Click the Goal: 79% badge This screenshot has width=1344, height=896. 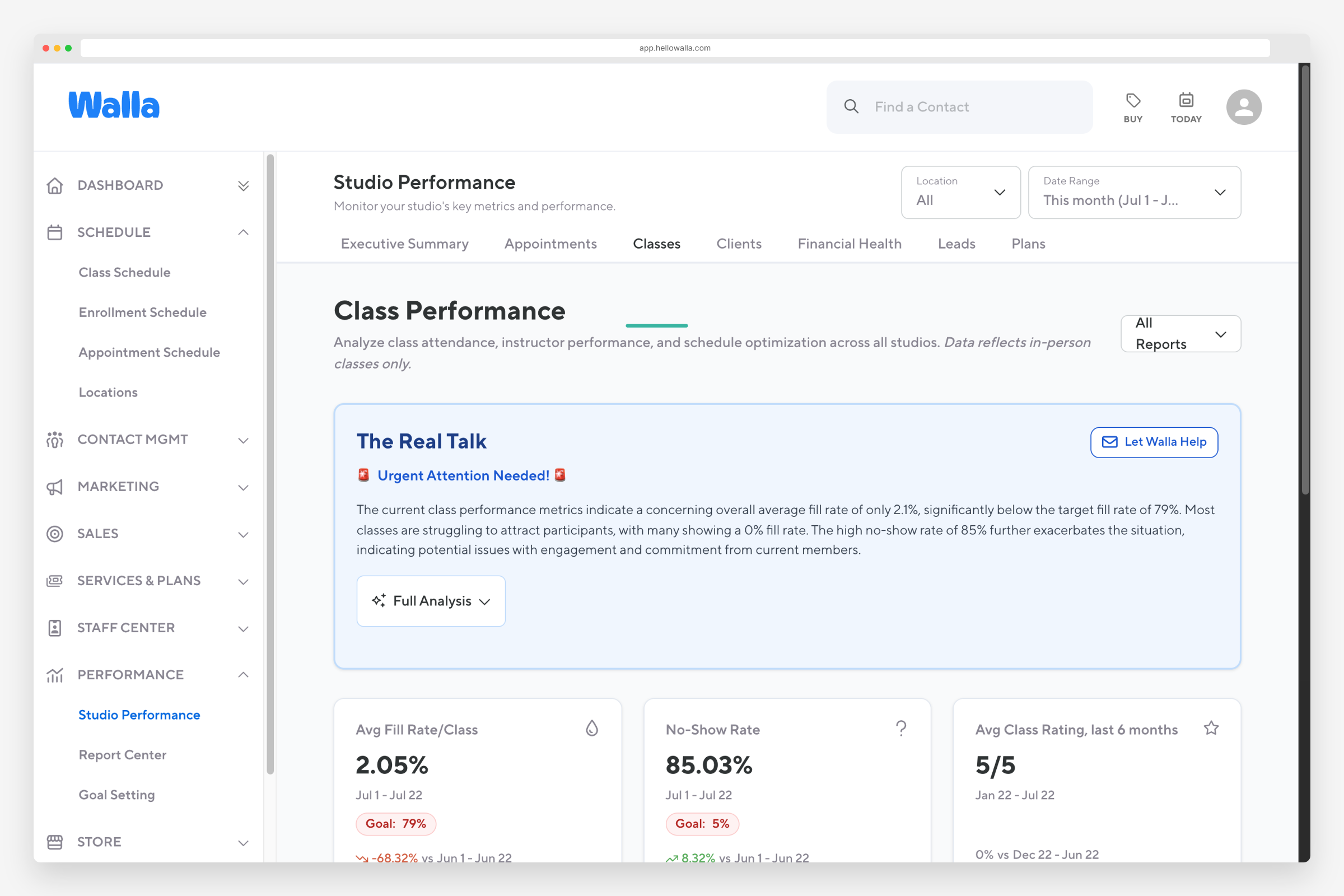click(x=395, y=824)
